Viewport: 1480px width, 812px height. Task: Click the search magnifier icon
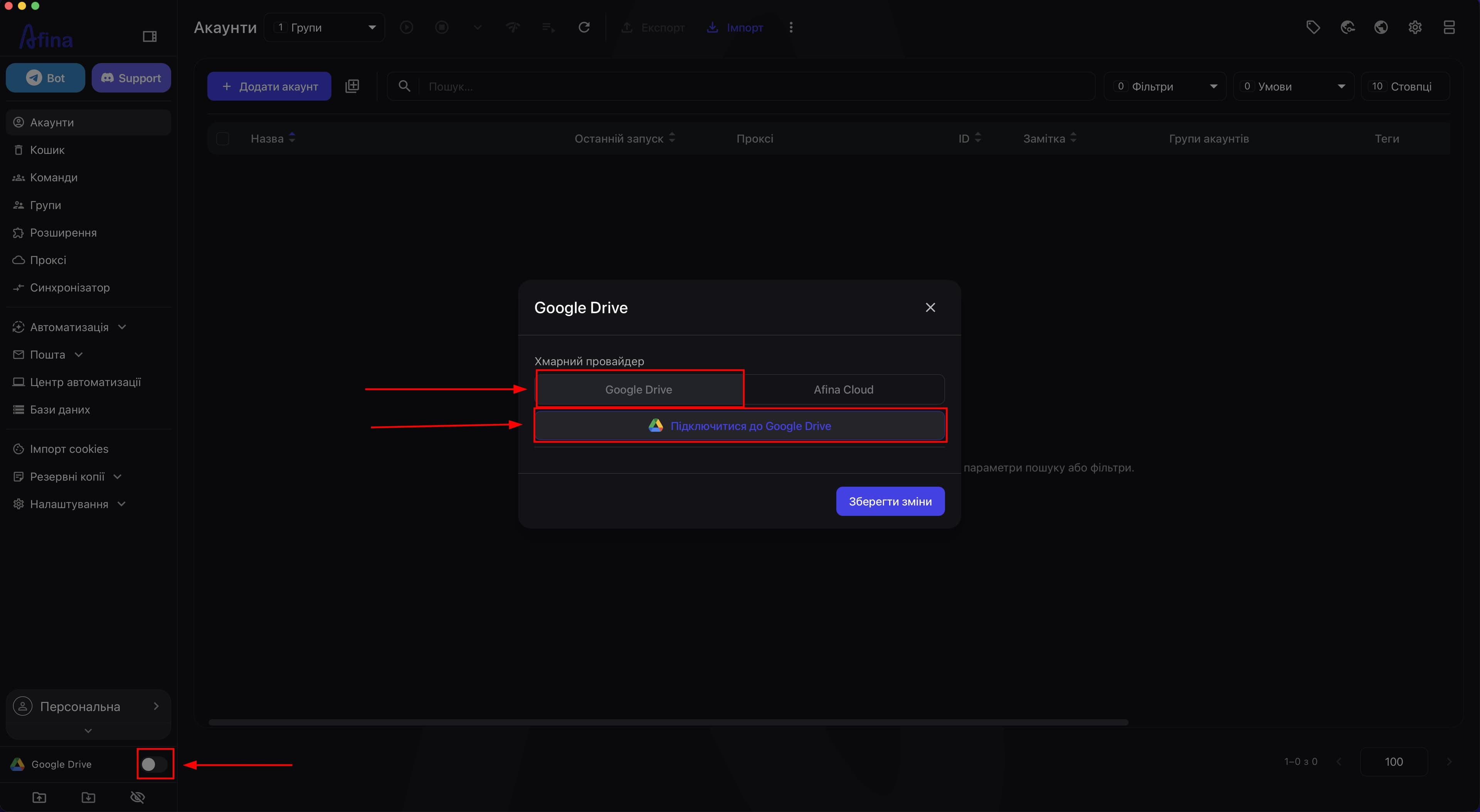[404, 86]
